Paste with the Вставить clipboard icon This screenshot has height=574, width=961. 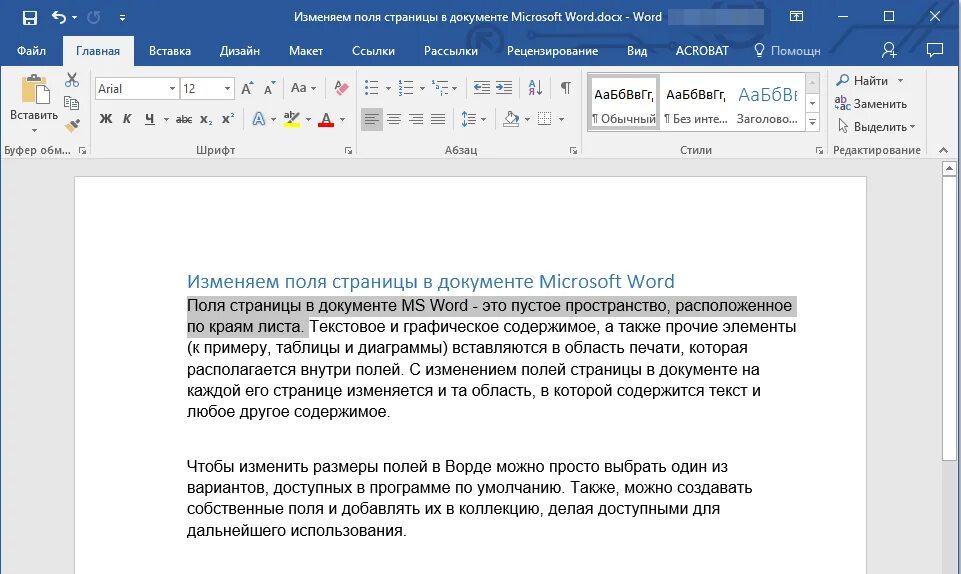point(35,90)
